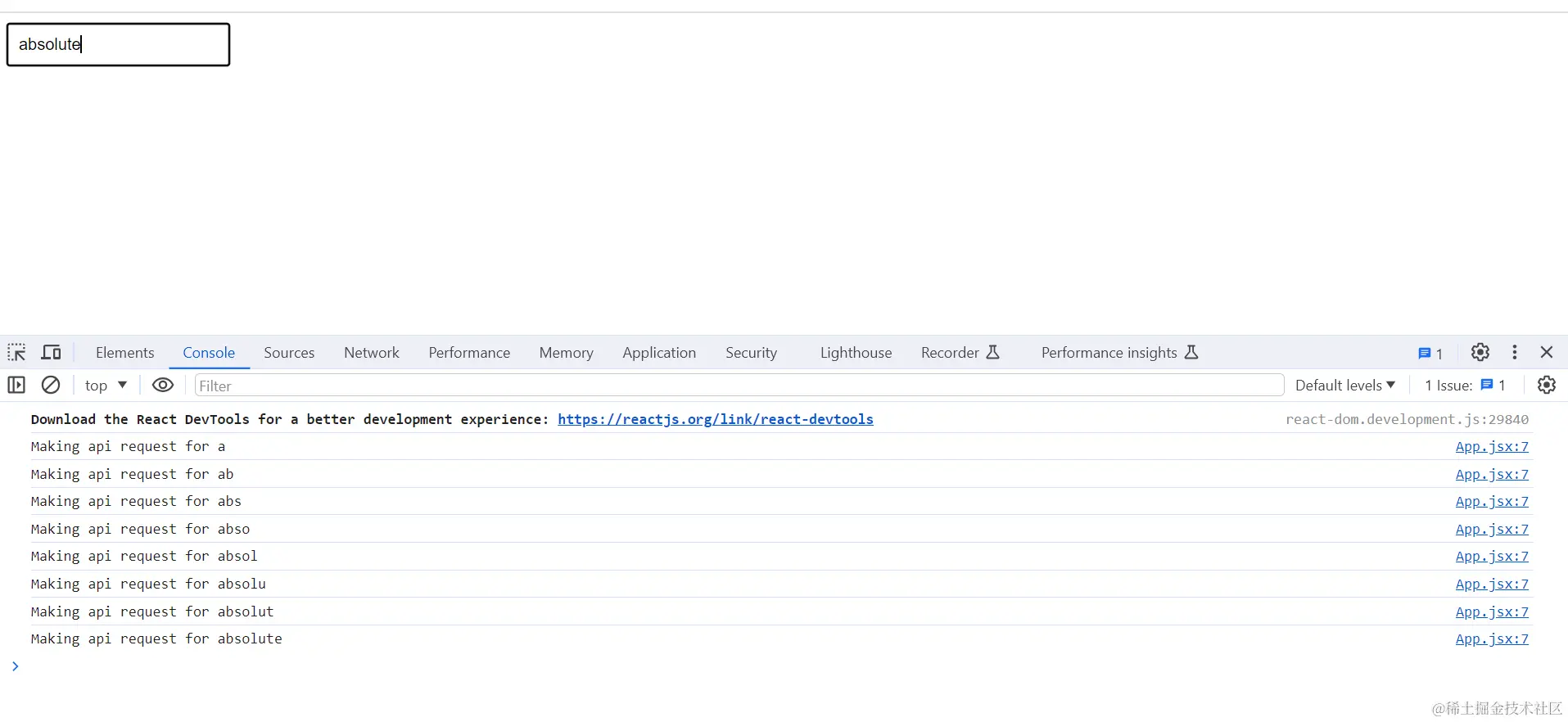Open App.jsx:7 link for request 'absol'
This screenshot has width=1568, height=722.
click(x=1492, y=557)
